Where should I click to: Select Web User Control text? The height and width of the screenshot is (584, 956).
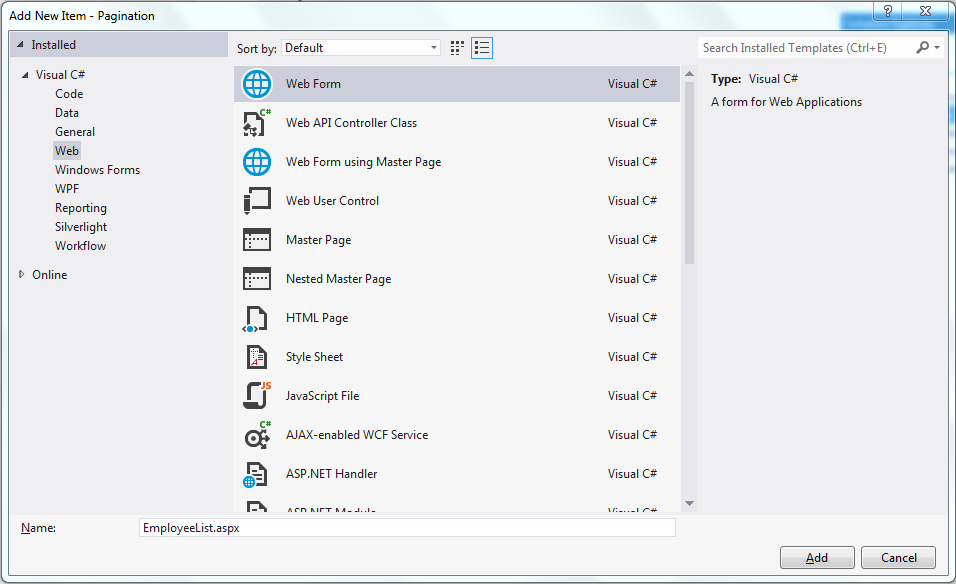(x=332, y=201)
